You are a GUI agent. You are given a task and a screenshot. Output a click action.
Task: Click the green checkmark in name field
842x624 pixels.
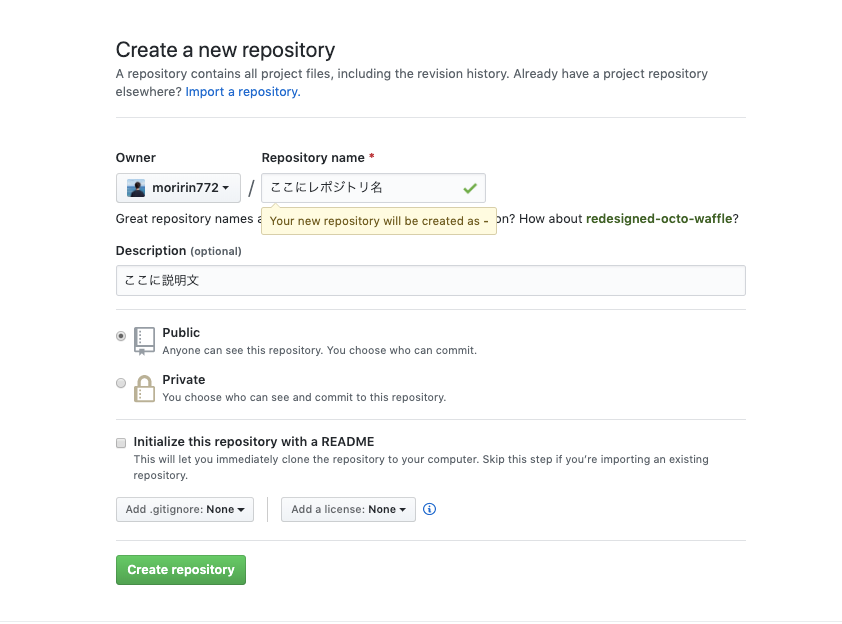pos(470,188)
